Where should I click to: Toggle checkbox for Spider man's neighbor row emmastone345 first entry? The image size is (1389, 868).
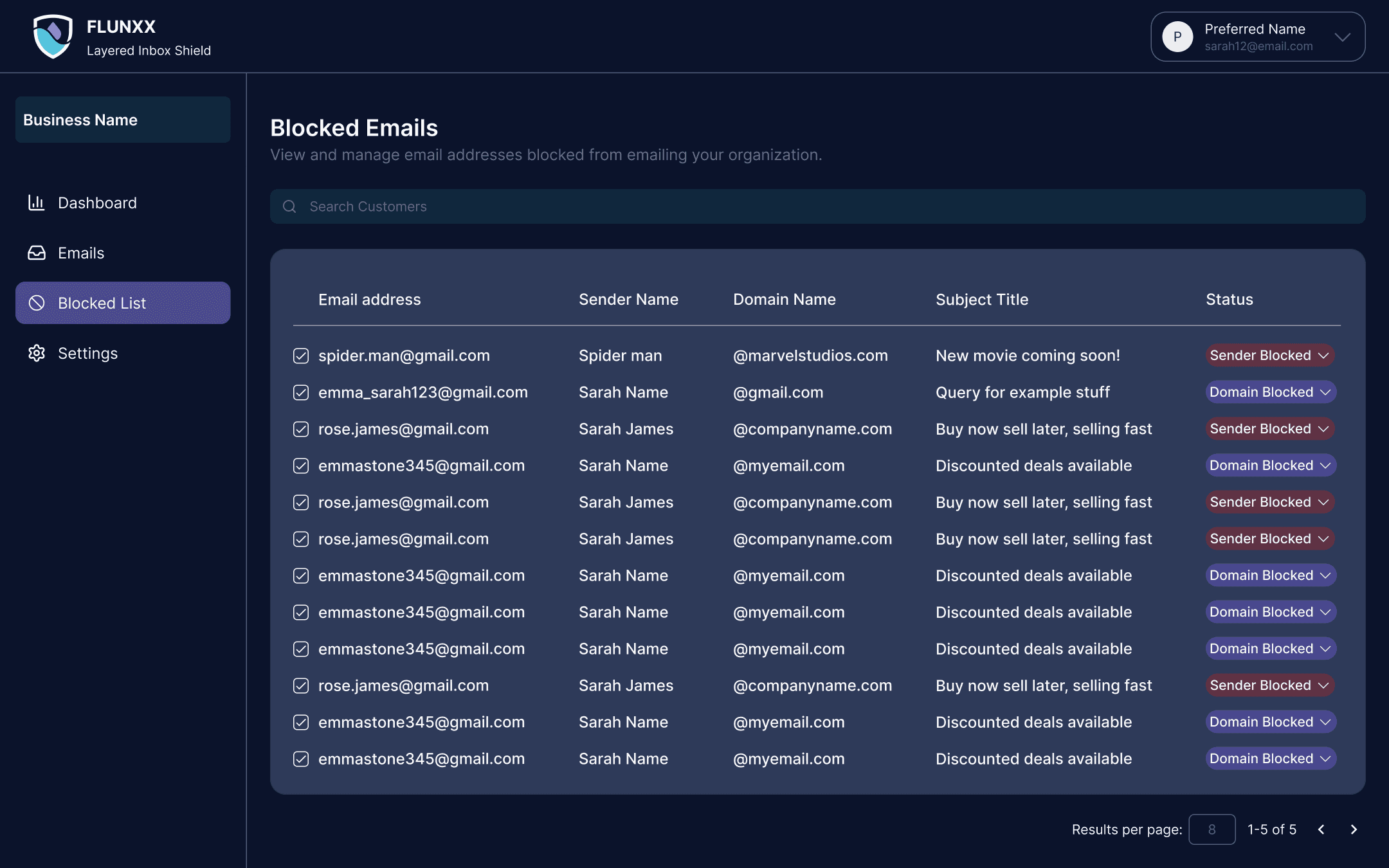(301, 466)
